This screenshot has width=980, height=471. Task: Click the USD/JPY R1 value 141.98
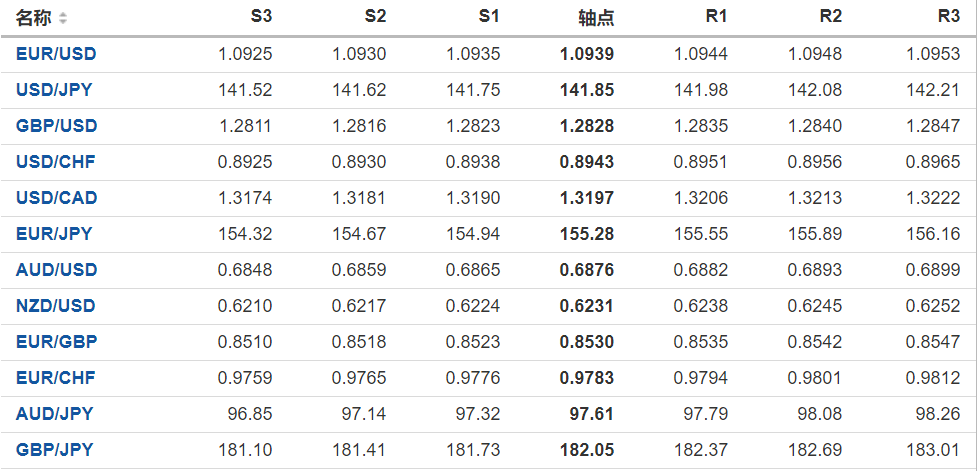click(x=707, y=90)
